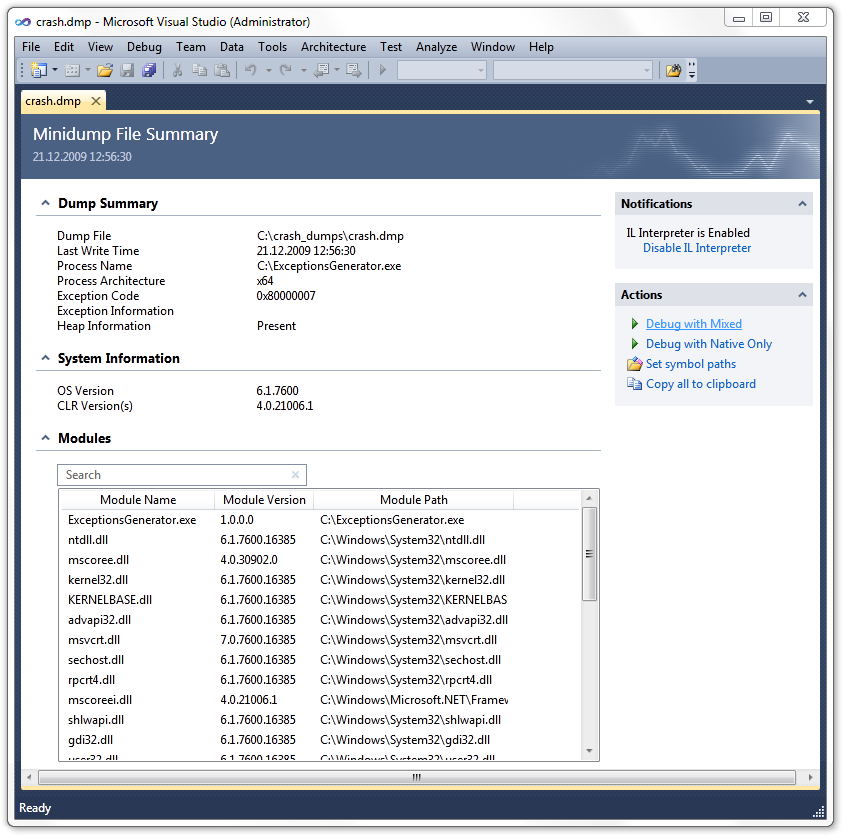
Task: Click the Redo arrow icon
Action: pyautogui.click(x=286, y=70)
